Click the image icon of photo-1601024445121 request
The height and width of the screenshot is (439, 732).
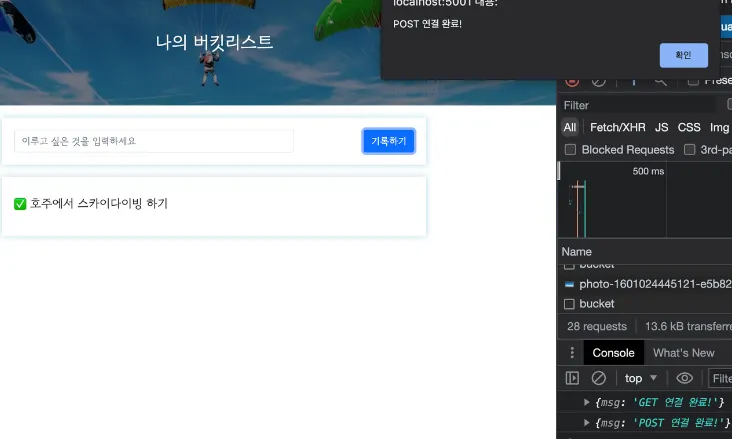pos(569,284)
